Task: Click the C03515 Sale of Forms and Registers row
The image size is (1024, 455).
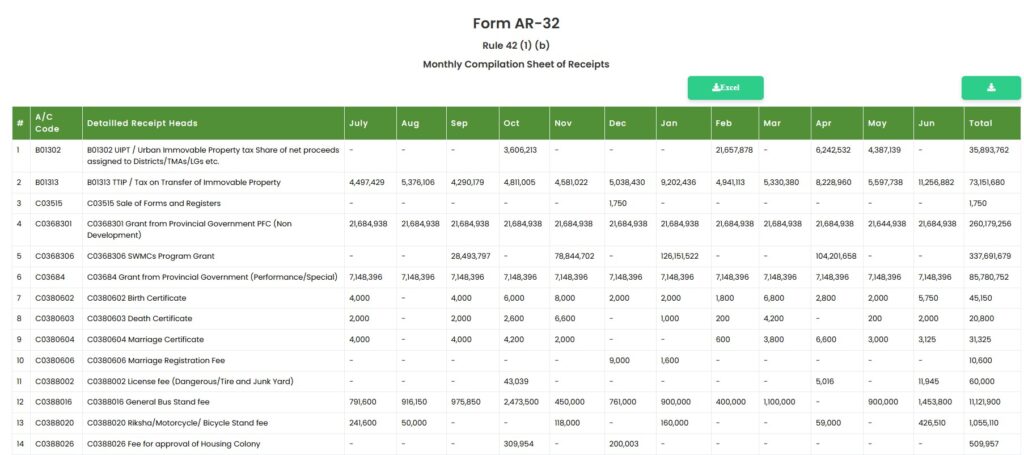Action: point(516,204)
